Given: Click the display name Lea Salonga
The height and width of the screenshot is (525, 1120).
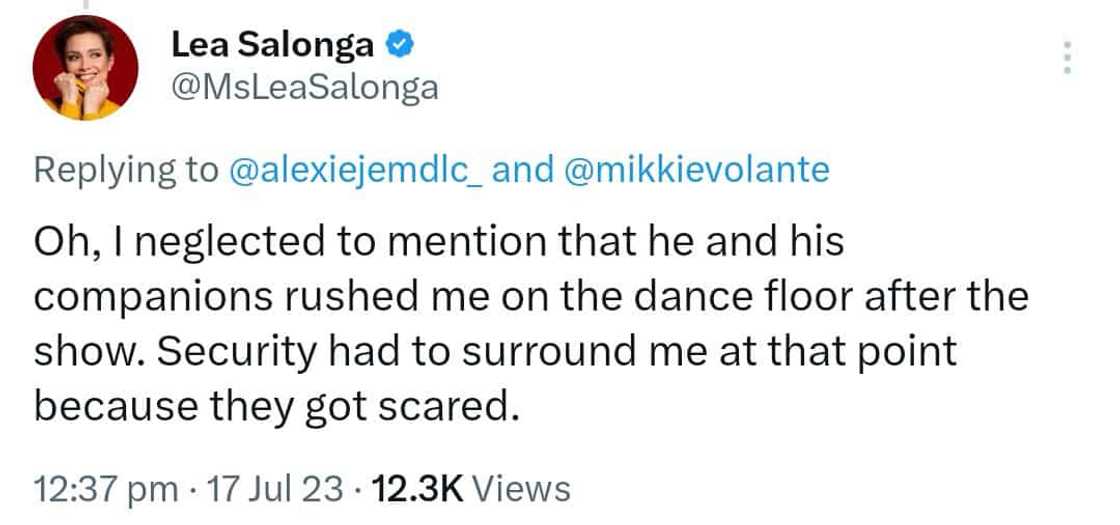Looking at the screenshot, I should pos(272,45).
